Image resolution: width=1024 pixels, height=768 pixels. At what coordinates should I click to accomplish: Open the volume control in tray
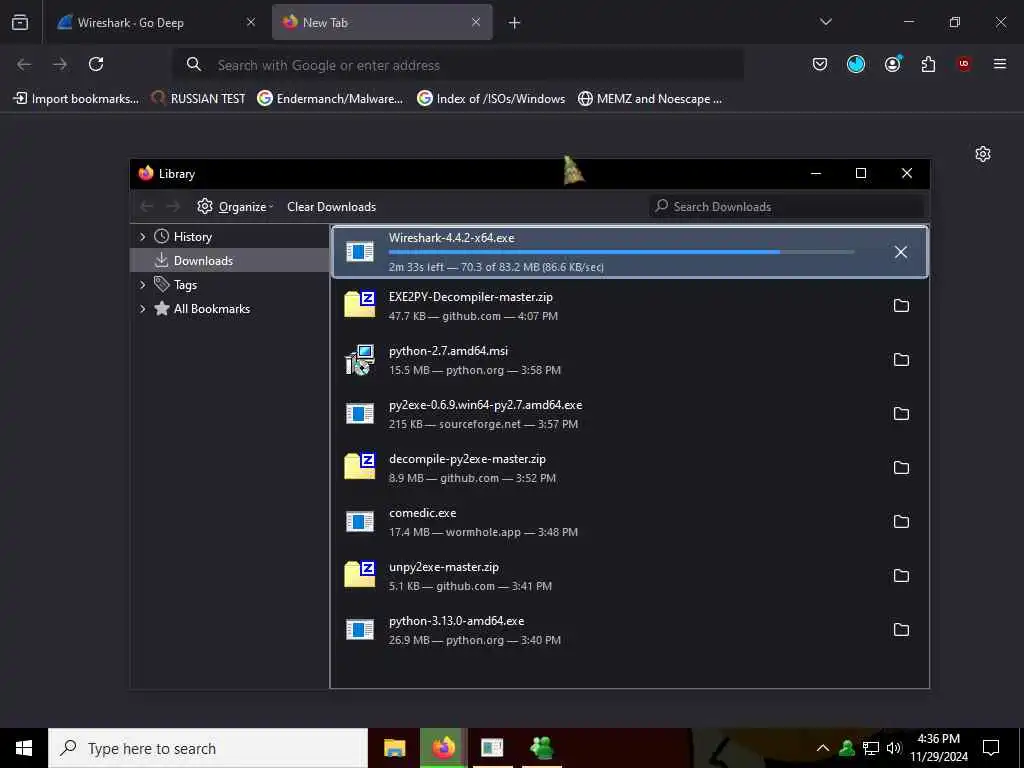tap(894, 748)
